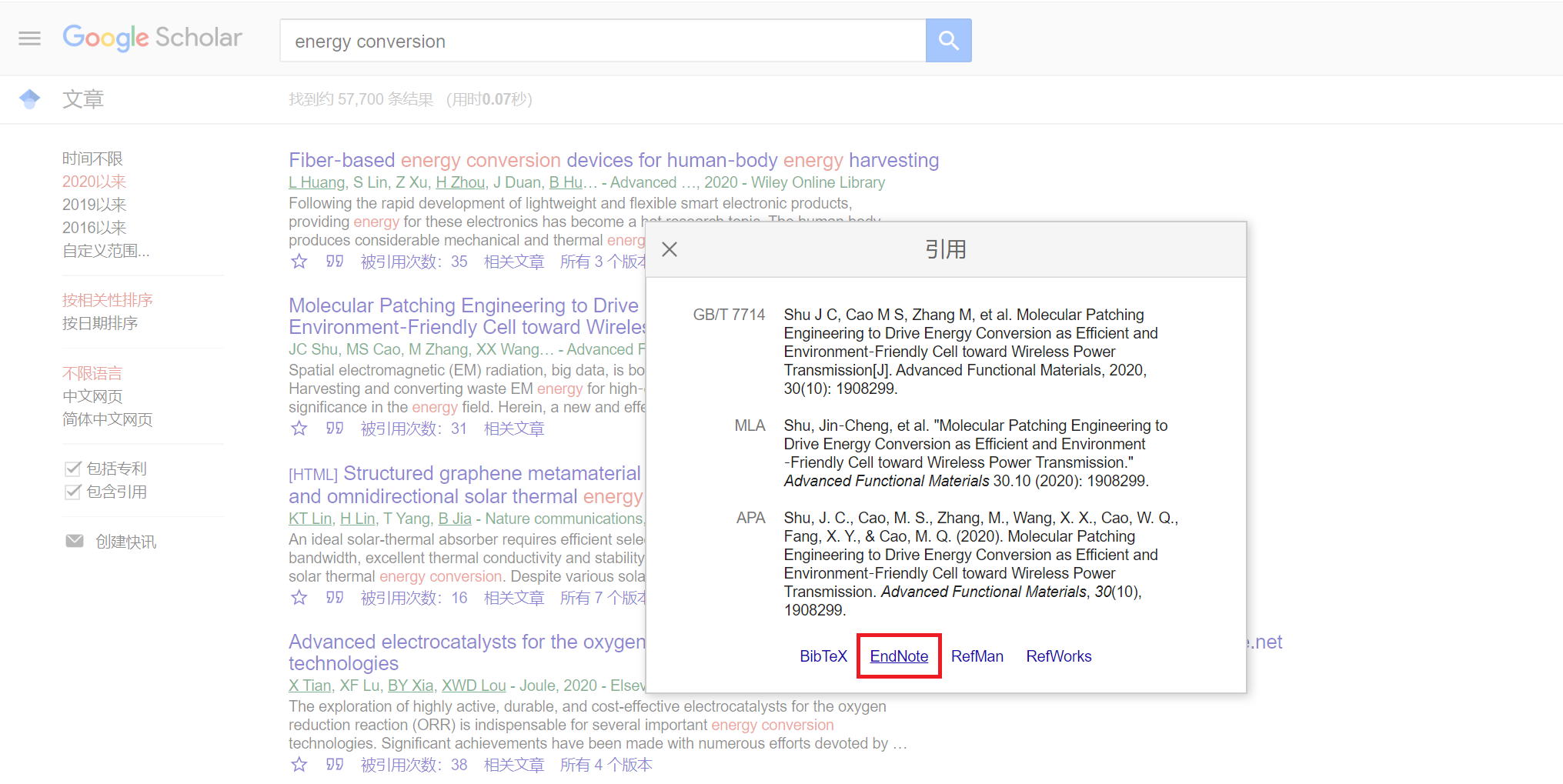Select 中文网页 language filter
The width and height of the screenshot is (1563, 784).
pyautogui.click(x=92, y=396)
